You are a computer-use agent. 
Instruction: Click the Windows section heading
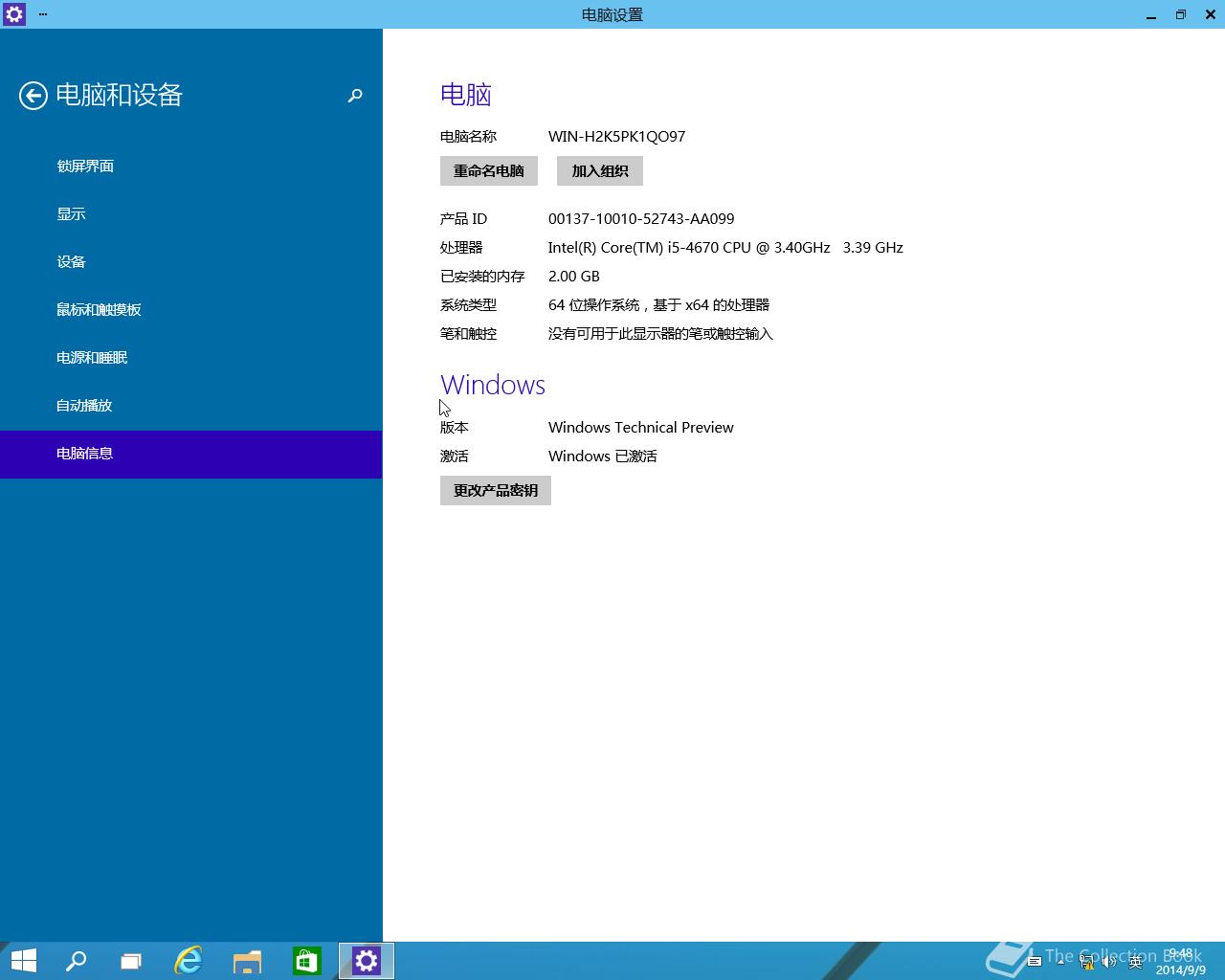pos(493,385)
